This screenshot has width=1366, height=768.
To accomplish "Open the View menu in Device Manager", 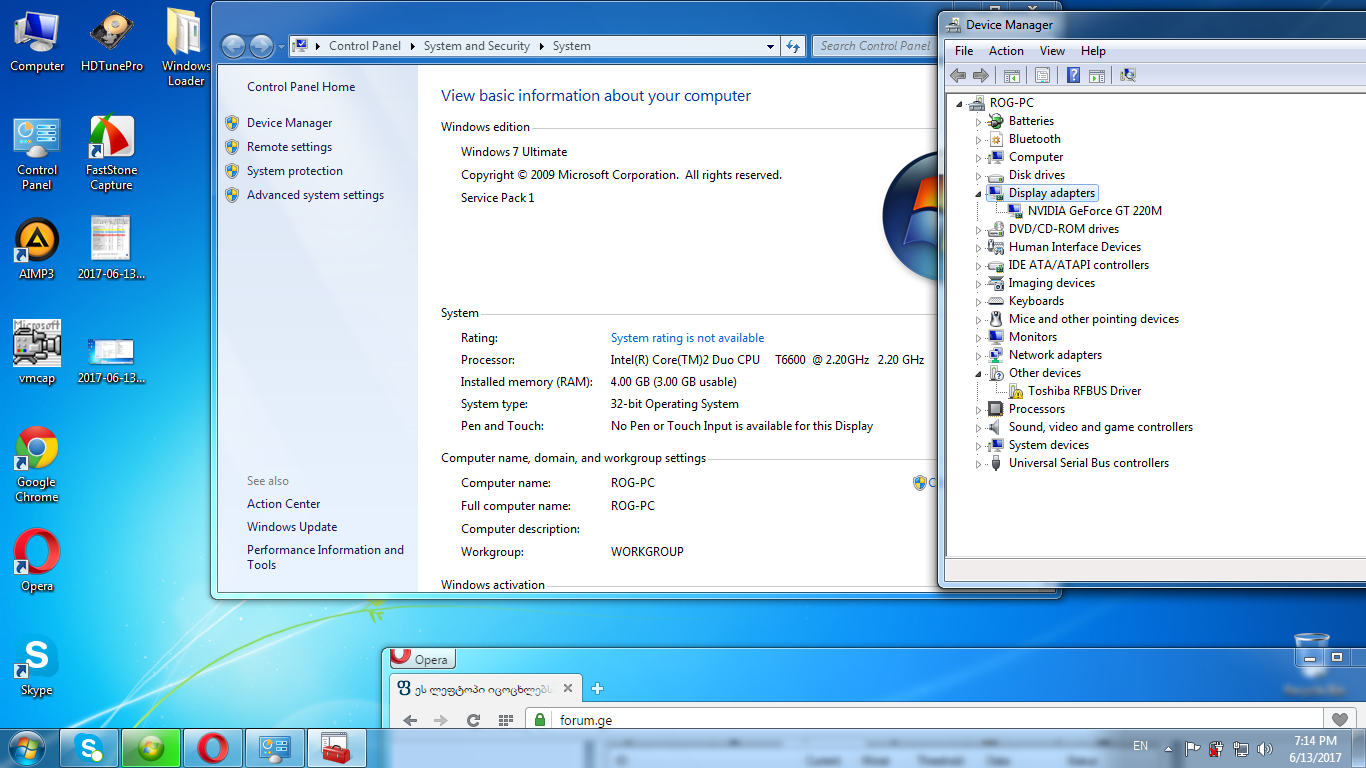I will coord(1052,51).
